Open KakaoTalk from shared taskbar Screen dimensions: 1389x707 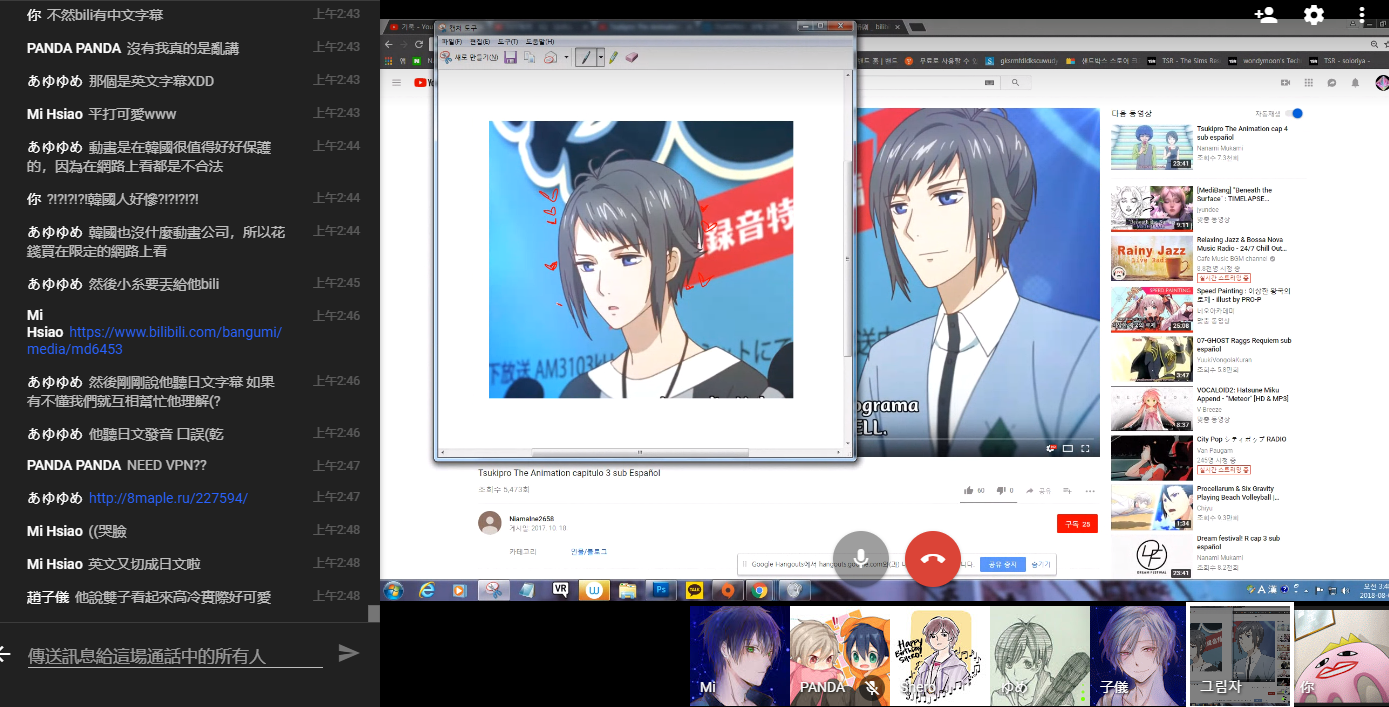[x=694, y=590]
